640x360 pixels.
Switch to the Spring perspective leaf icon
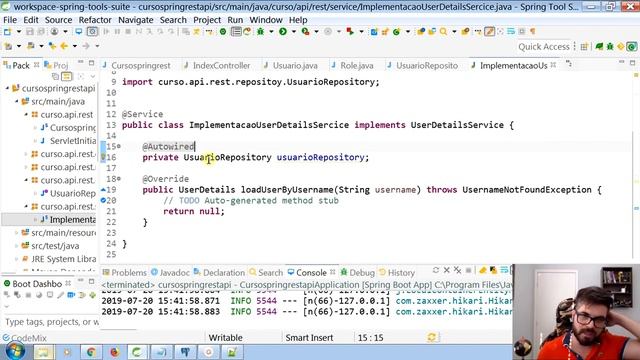599,47
